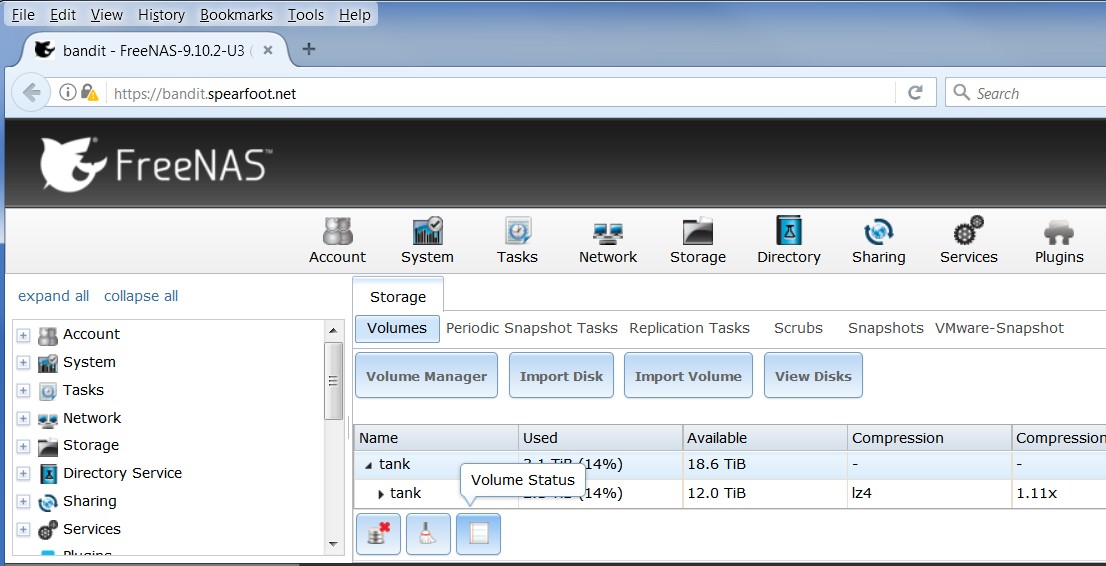Image resolution: width=1106 pixels, height=566 pixels.
Task: Open the Bookmarks menu
Action: point(236,15)
